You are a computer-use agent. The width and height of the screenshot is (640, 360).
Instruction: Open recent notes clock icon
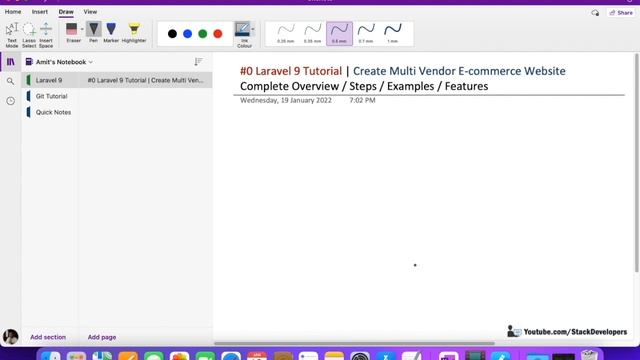[11, 101]
